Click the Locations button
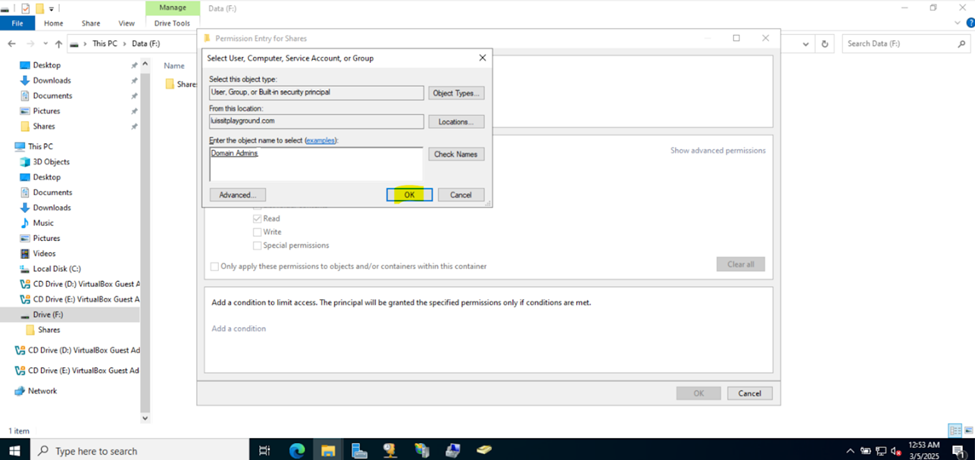The width and height of the screenshot is (975, 460). tap(456, 122)
